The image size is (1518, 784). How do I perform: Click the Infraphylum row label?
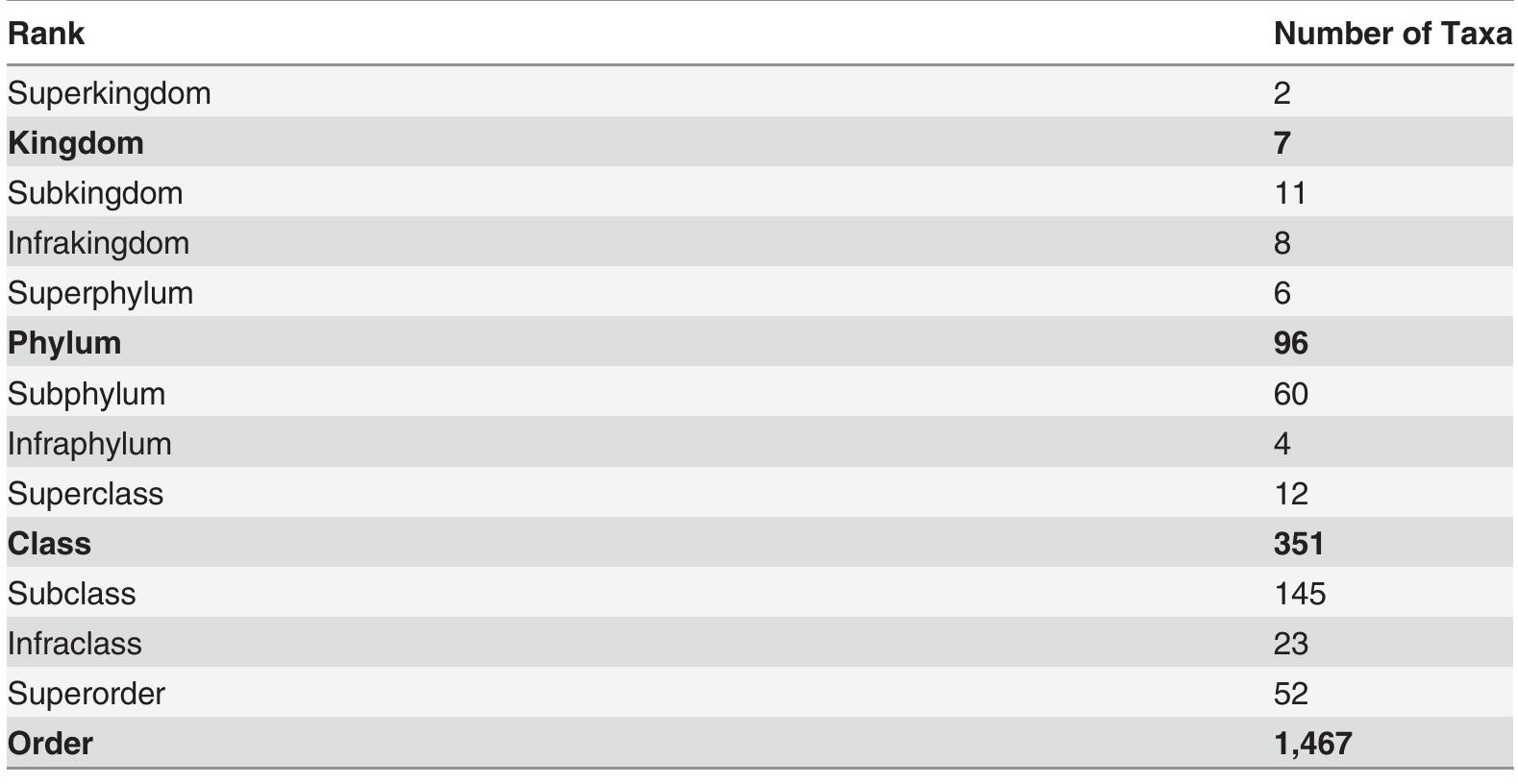(89, 444)
